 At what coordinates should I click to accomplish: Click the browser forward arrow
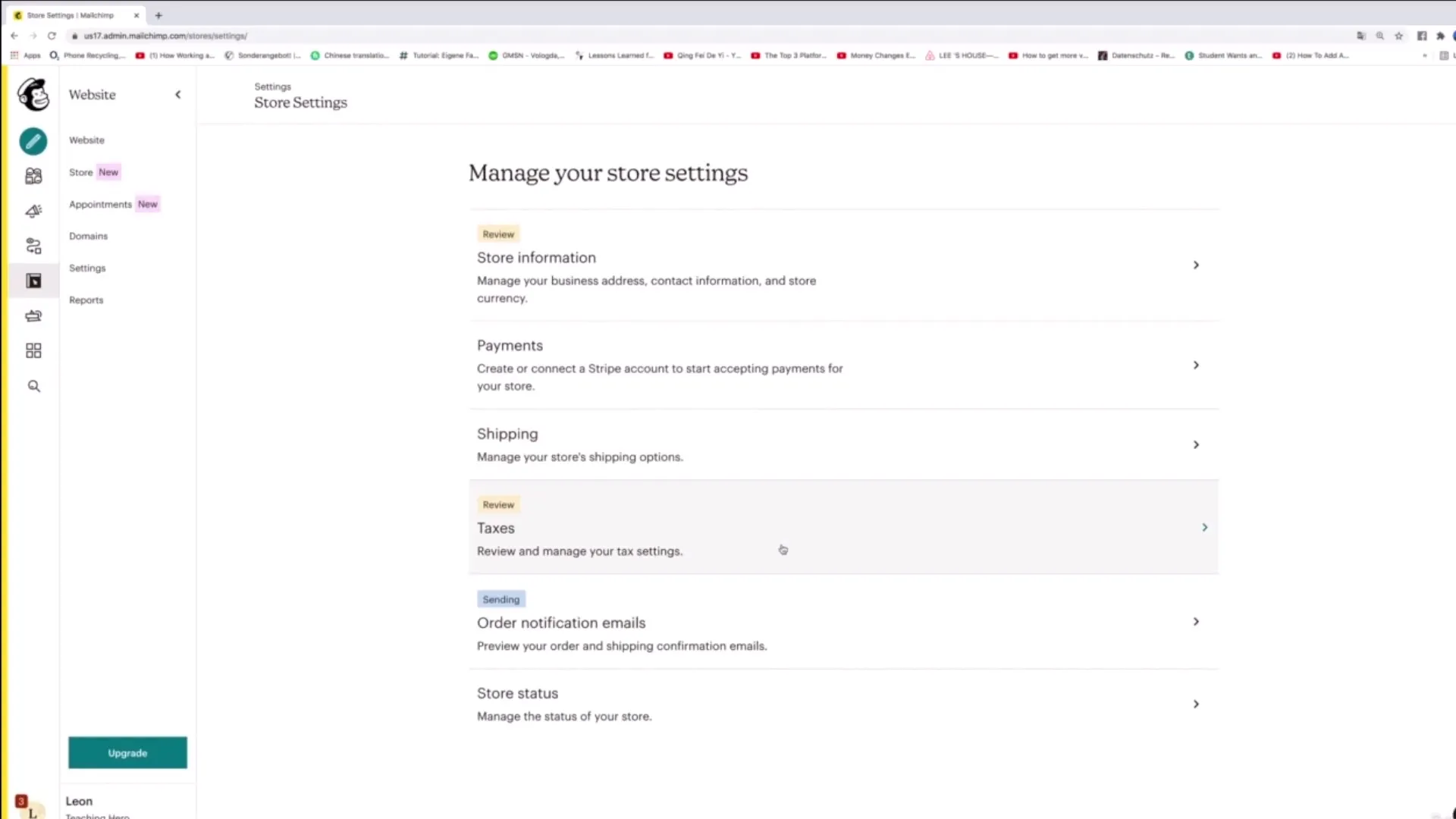(x=33, y=36)
